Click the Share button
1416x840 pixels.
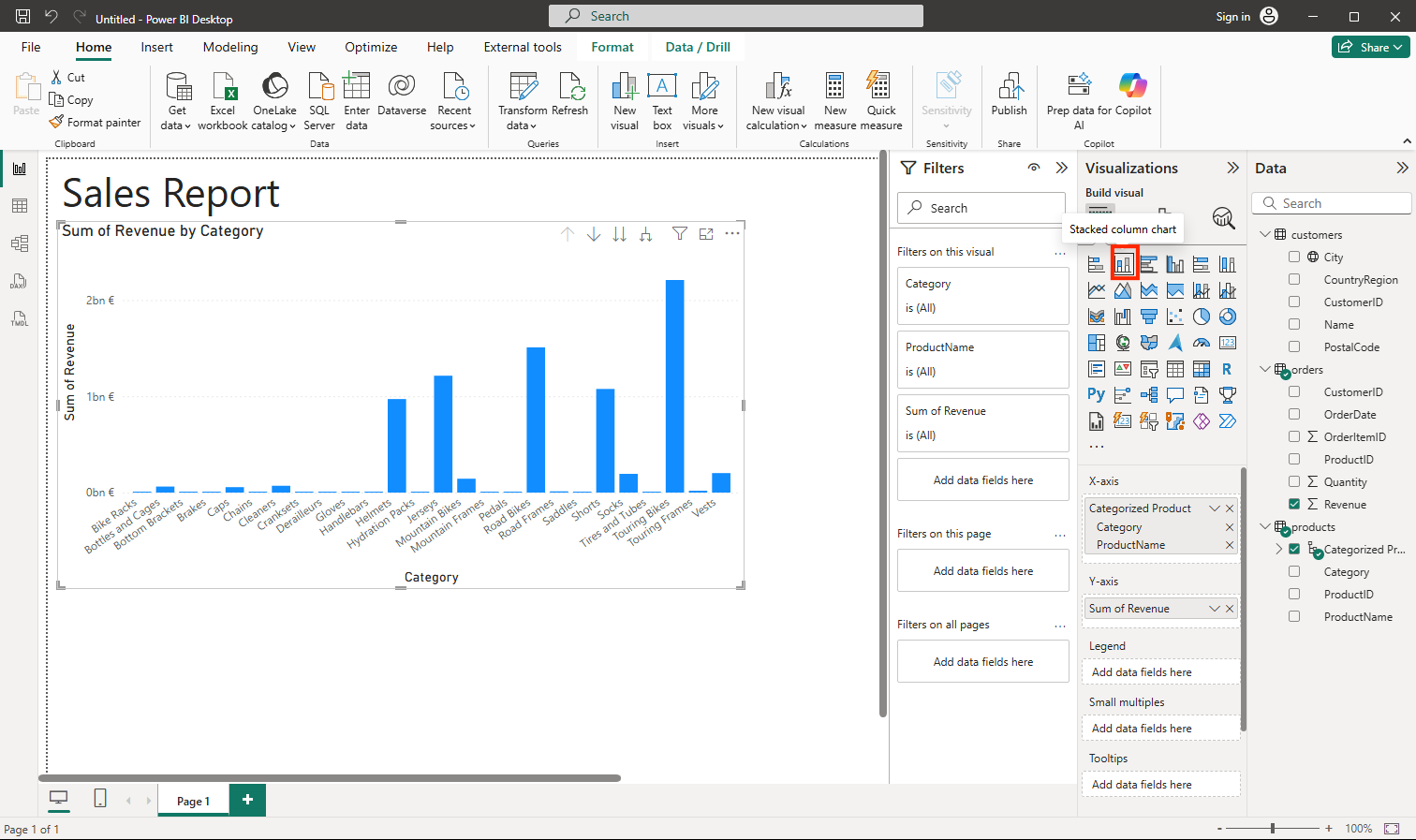(1371, 47)
